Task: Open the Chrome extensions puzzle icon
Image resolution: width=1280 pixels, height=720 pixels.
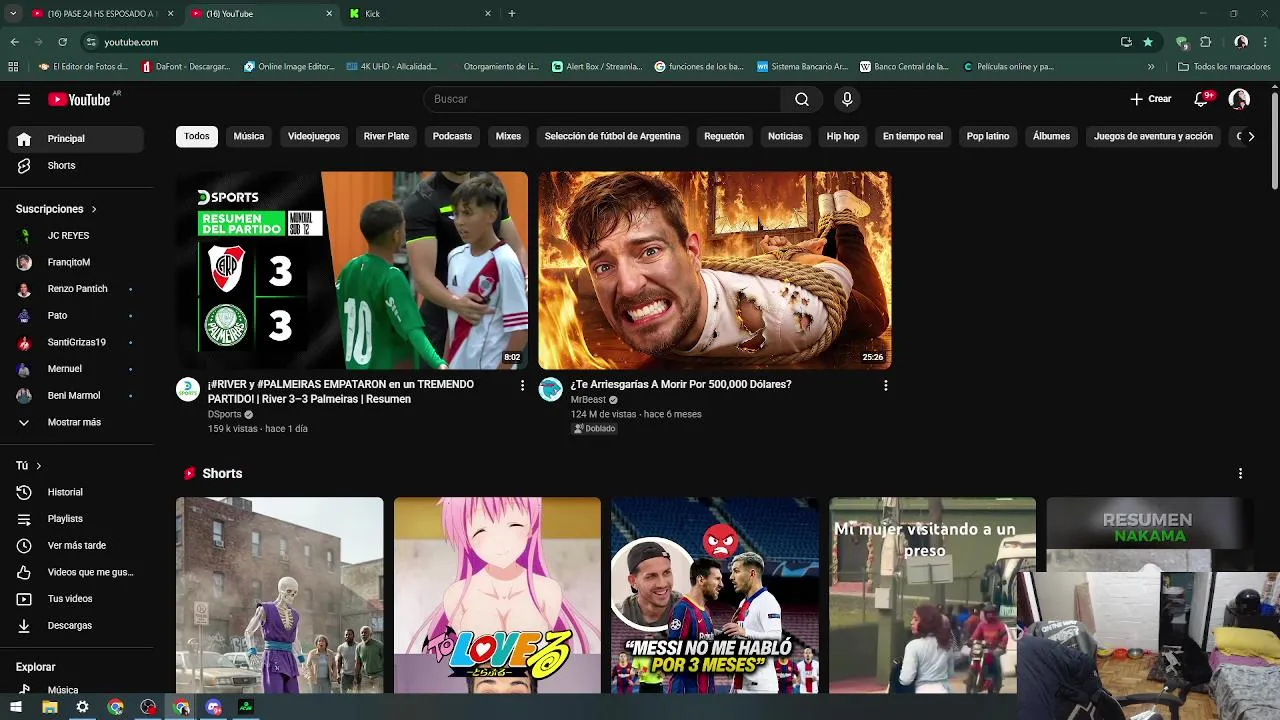Action: (x=1205, y=42)
